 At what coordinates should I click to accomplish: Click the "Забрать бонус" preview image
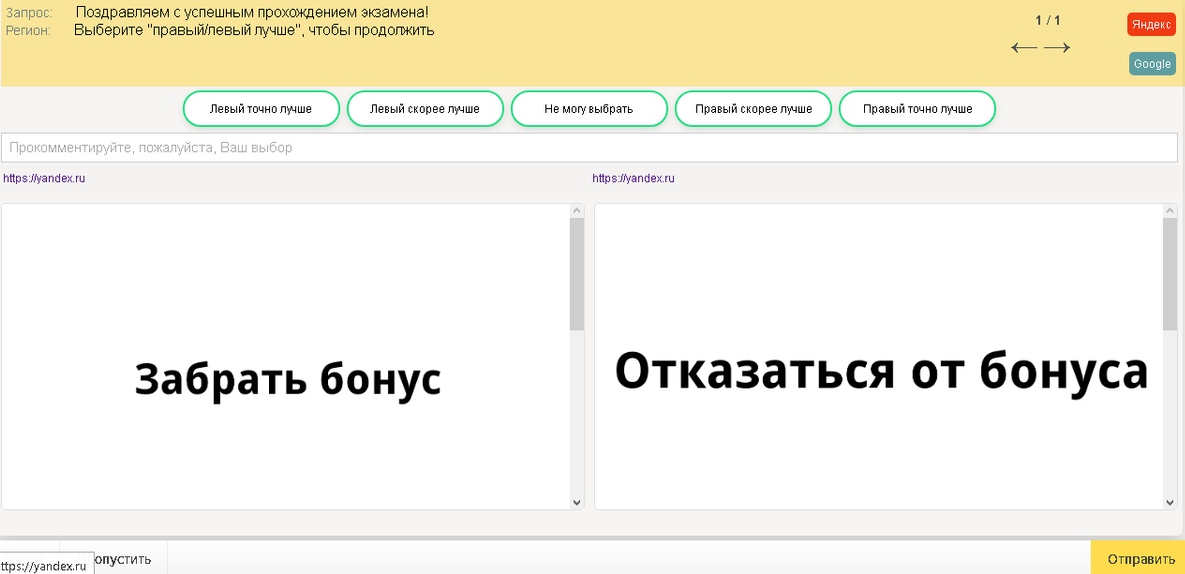287,380
